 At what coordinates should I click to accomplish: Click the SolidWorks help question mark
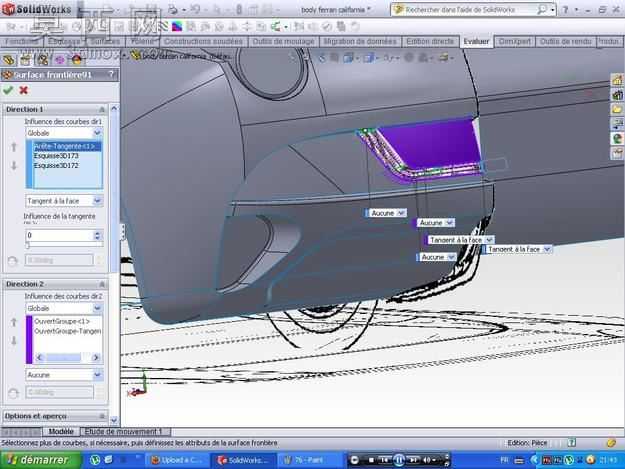565,10
